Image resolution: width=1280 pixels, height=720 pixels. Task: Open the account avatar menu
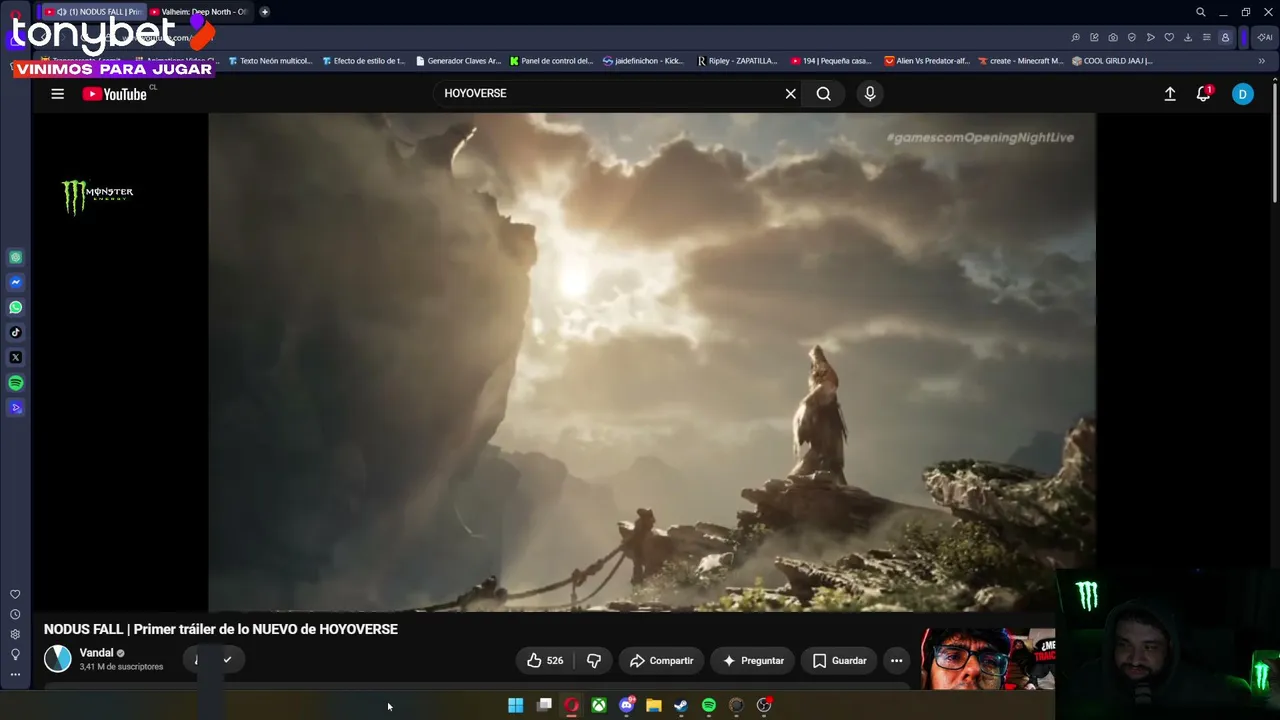[1242, 94]
